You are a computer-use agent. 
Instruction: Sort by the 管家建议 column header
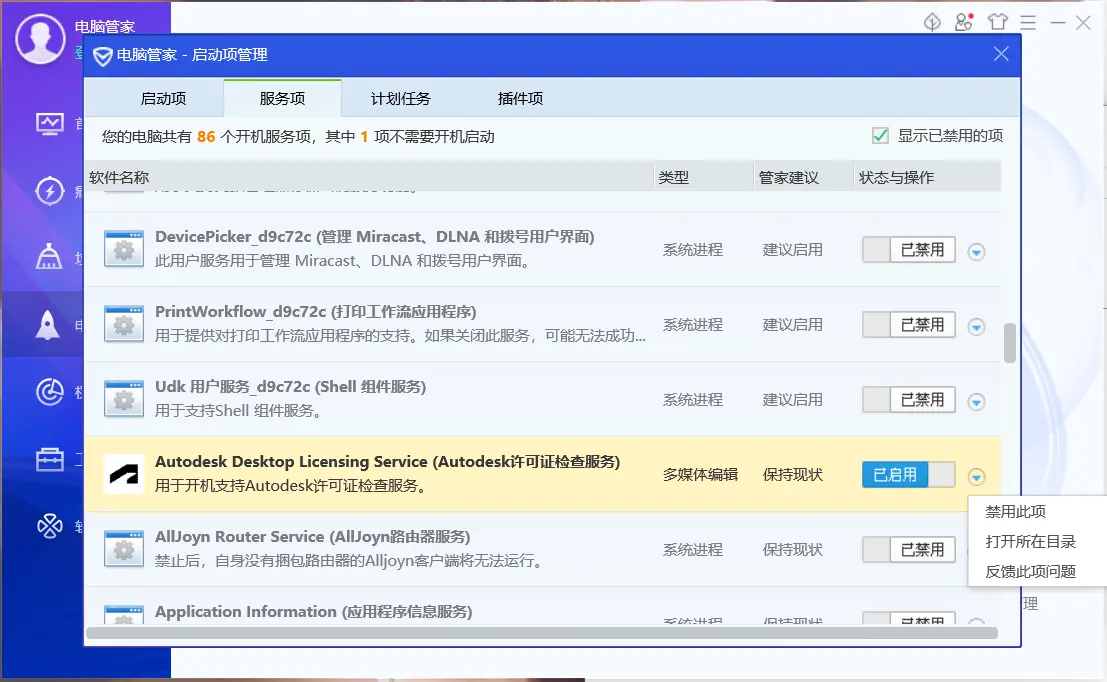point(803,177)
